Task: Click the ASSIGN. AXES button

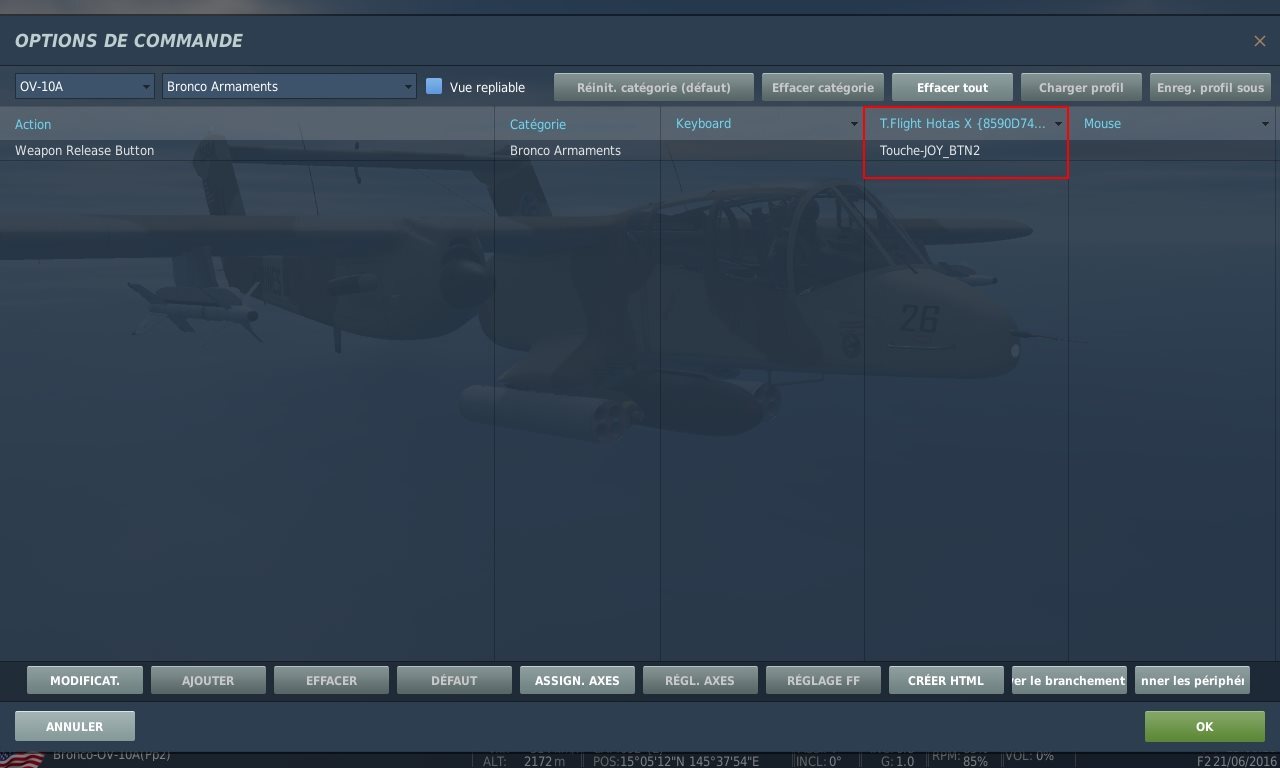Action: coord(577,680)
